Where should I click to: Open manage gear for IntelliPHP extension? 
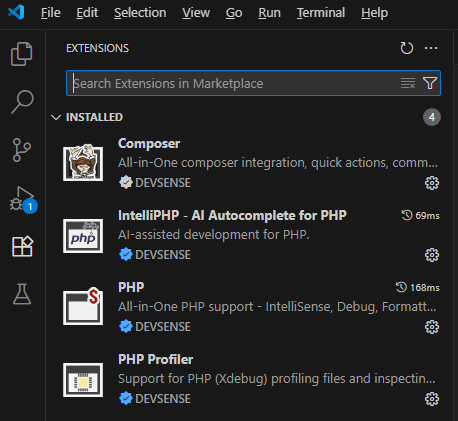(x=432, y=255)
